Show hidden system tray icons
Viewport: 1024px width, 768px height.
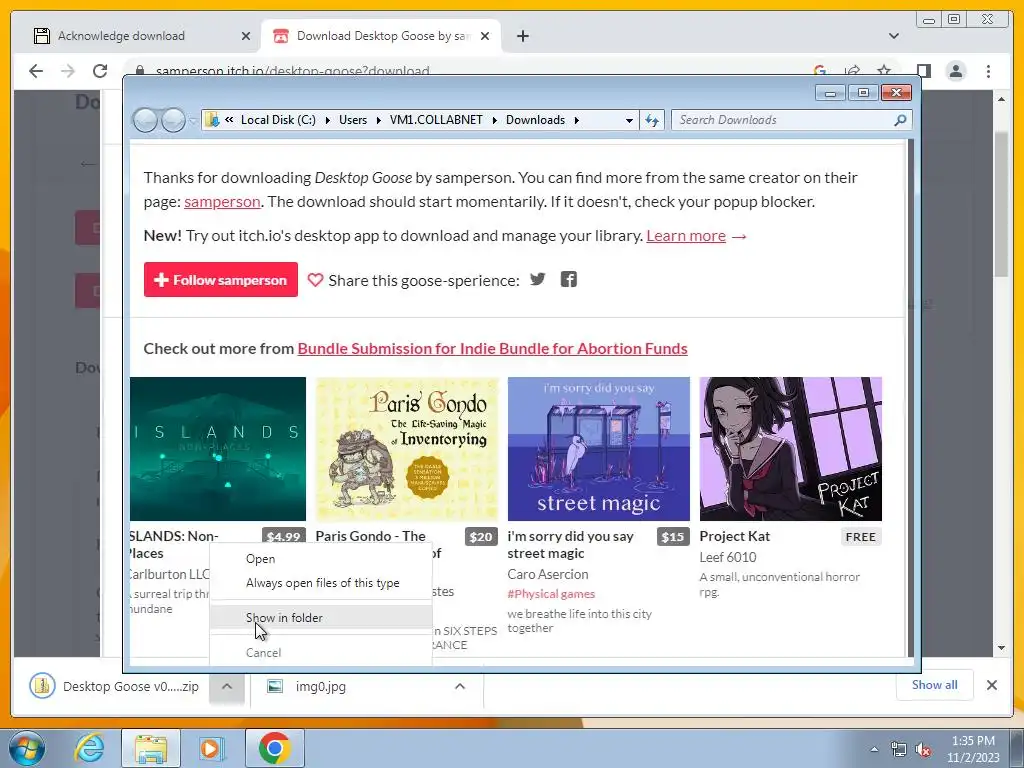(874, 749)
